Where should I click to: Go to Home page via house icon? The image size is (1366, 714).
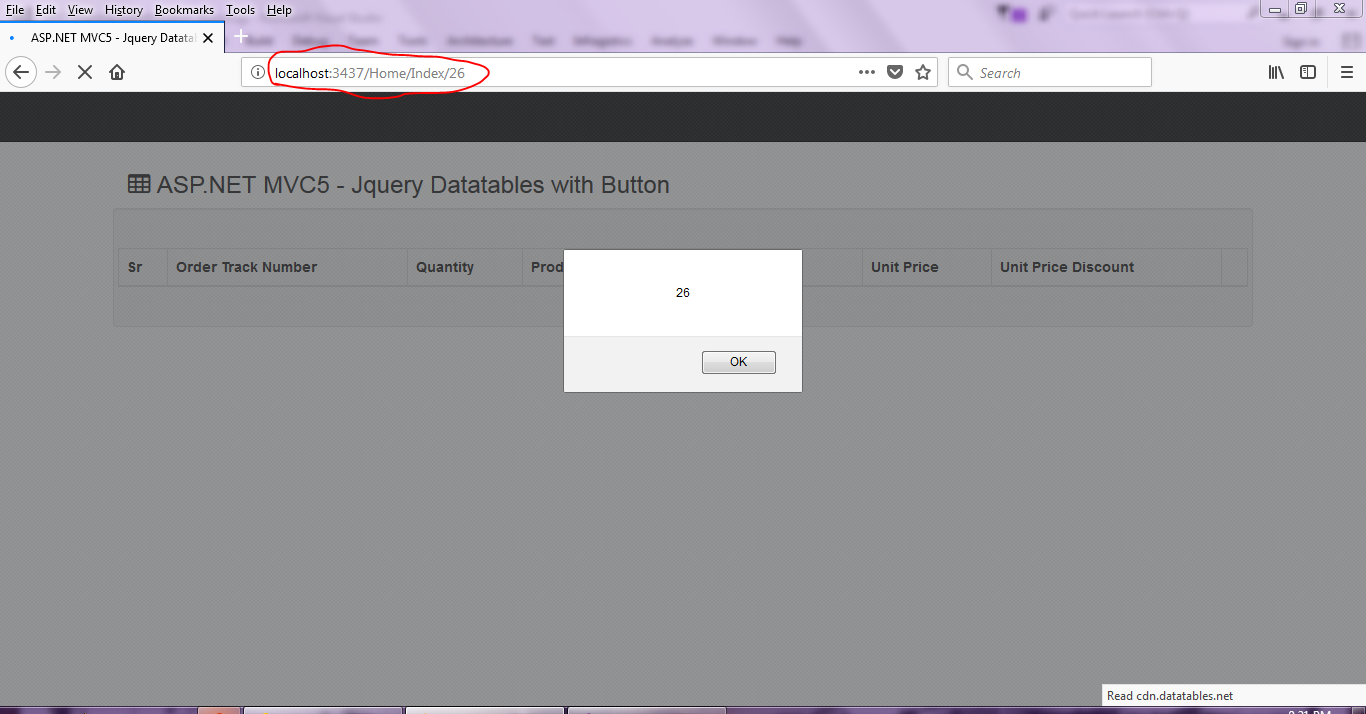[x=117, y=72]
